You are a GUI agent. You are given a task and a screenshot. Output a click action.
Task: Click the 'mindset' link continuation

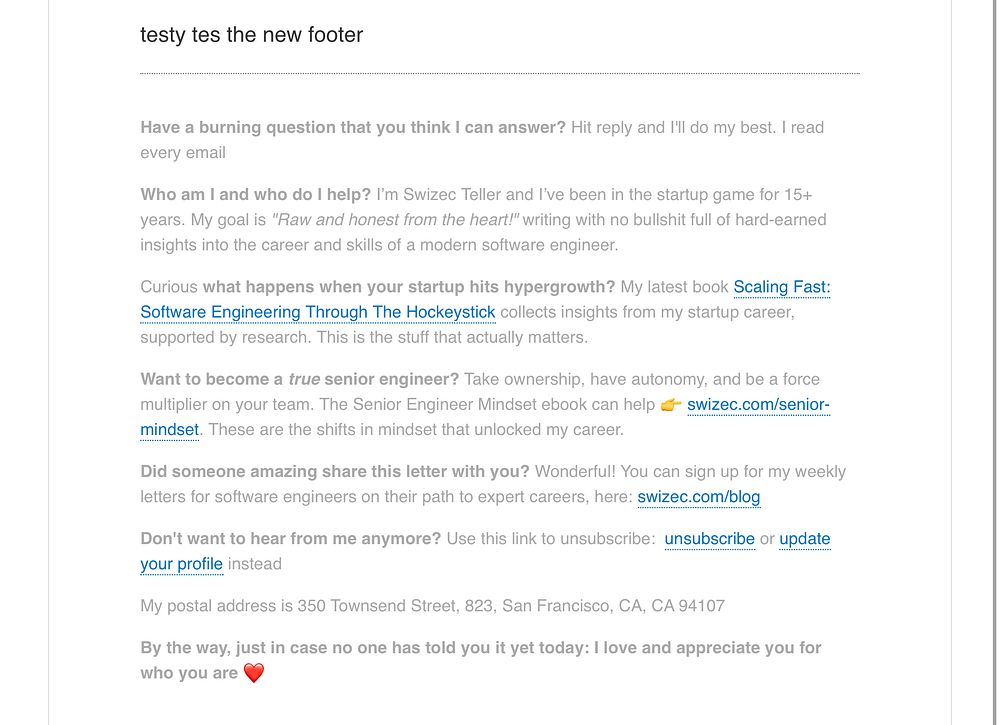tap(170, 430)
